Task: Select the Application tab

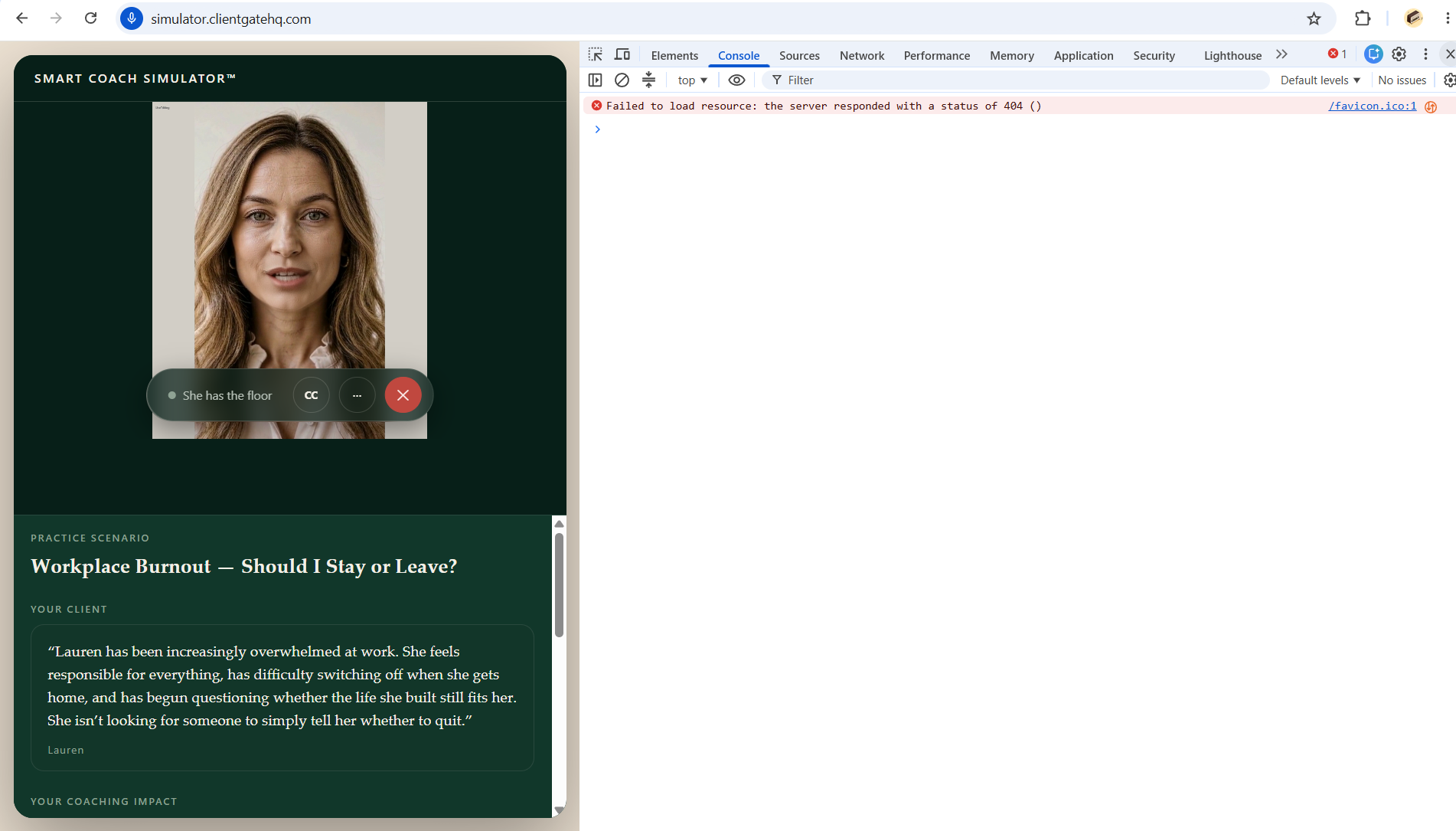Action: pos(1083,55)
